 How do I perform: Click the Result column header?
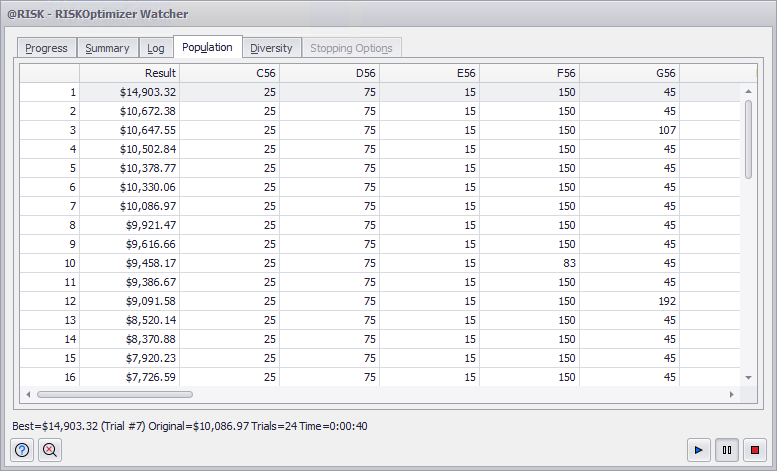tap(130, 73)
